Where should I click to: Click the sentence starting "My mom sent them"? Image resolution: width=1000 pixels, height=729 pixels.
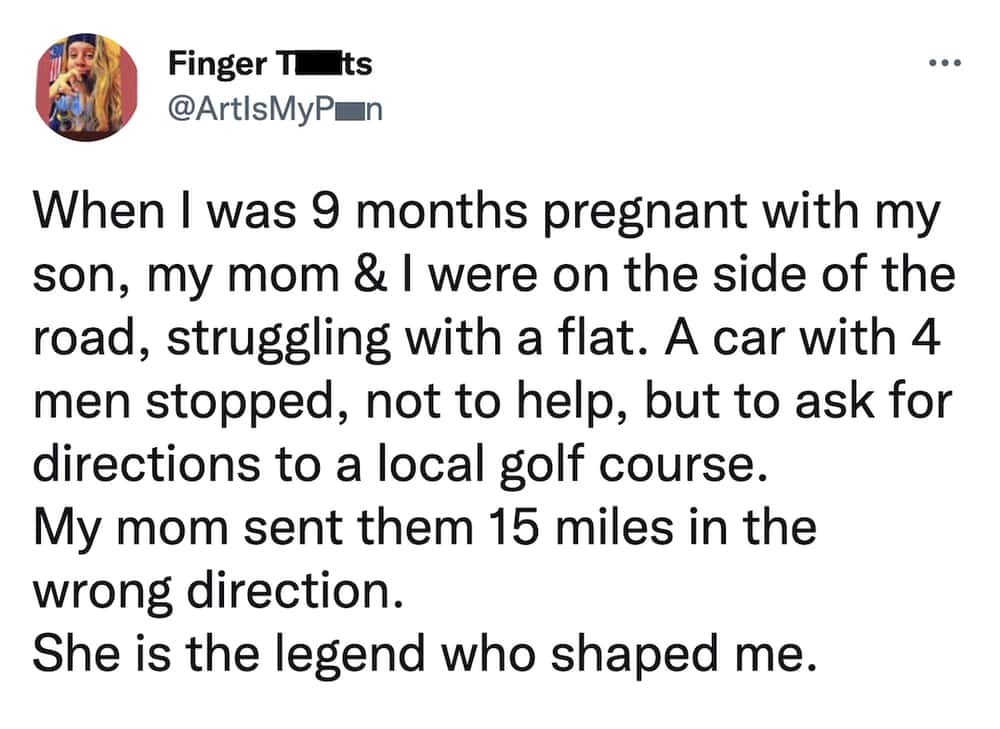click(425, 528)
